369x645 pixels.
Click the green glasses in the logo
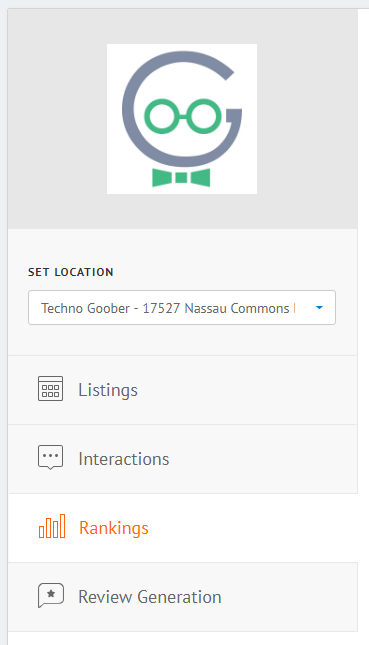tap(183, 116)
